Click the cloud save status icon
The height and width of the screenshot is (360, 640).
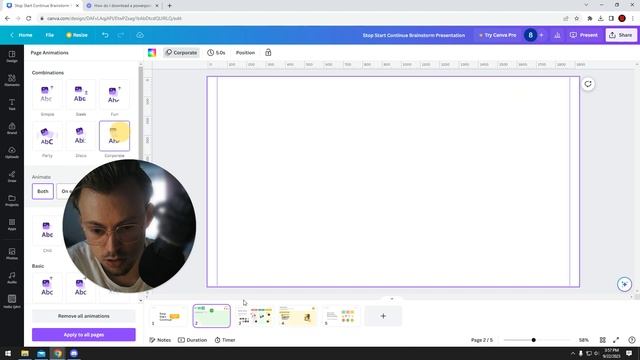pos(140,35)
